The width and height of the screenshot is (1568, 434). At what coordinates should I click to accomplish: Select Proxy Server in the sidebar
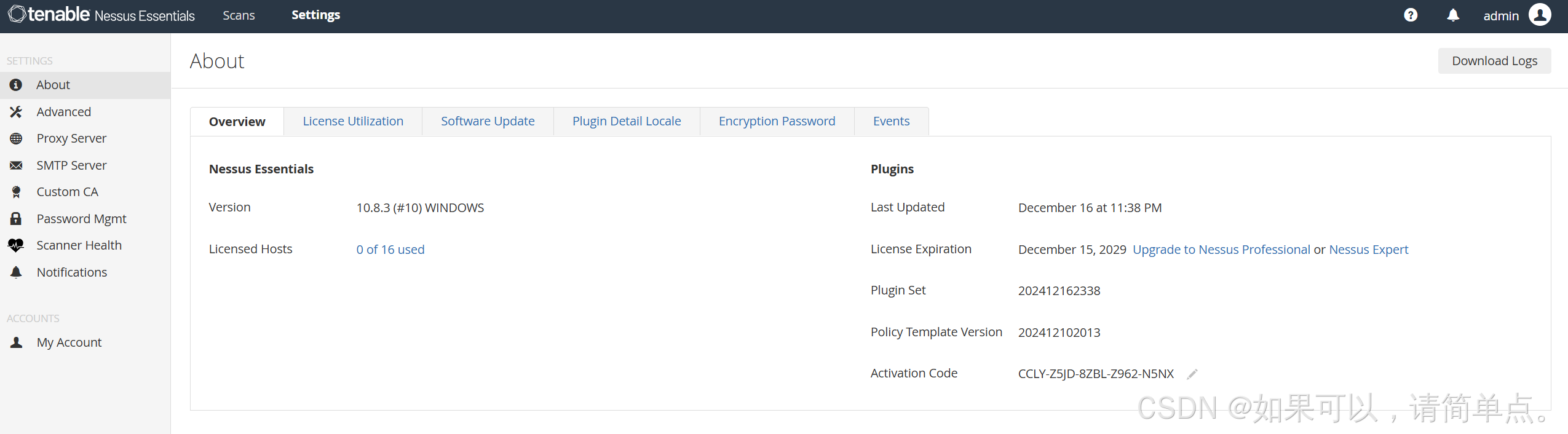[x=85, y=138]
